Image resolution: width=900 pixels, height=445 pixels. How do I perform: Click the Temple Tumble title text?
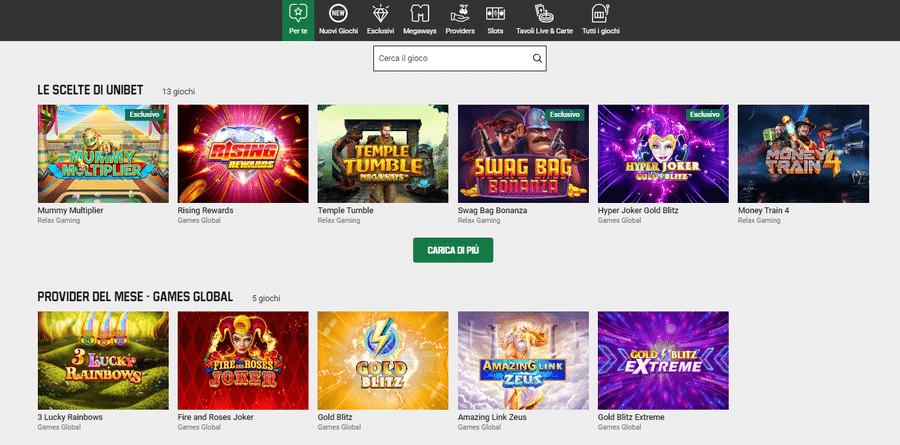tap(346, 211)
